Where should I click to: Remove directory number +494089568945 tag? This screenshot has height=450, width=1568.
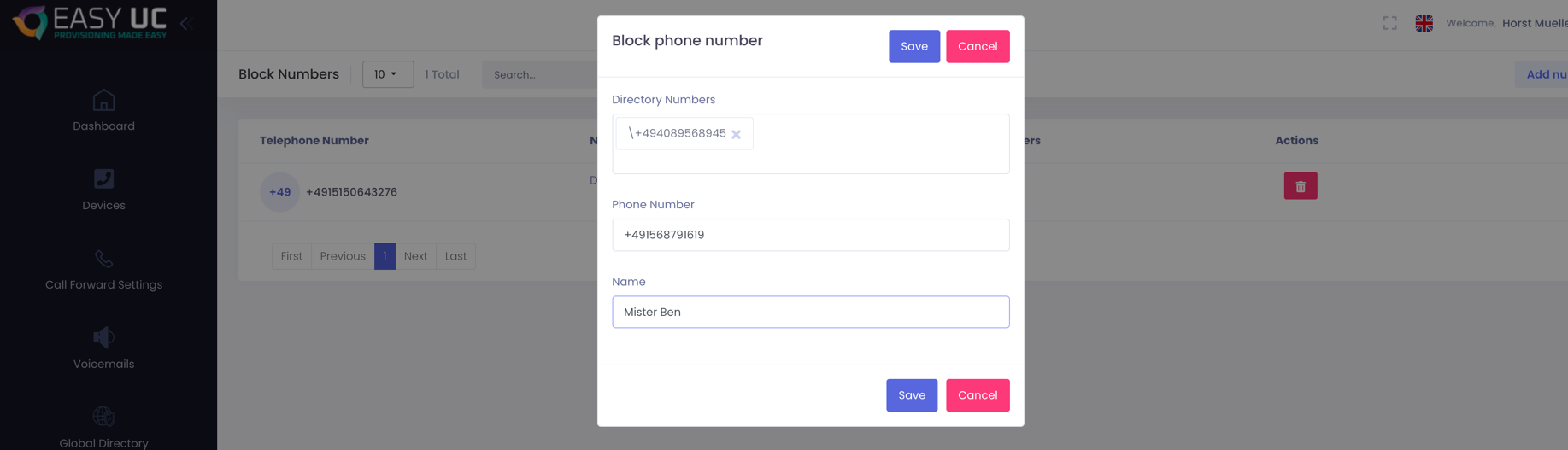pos(736,134)
